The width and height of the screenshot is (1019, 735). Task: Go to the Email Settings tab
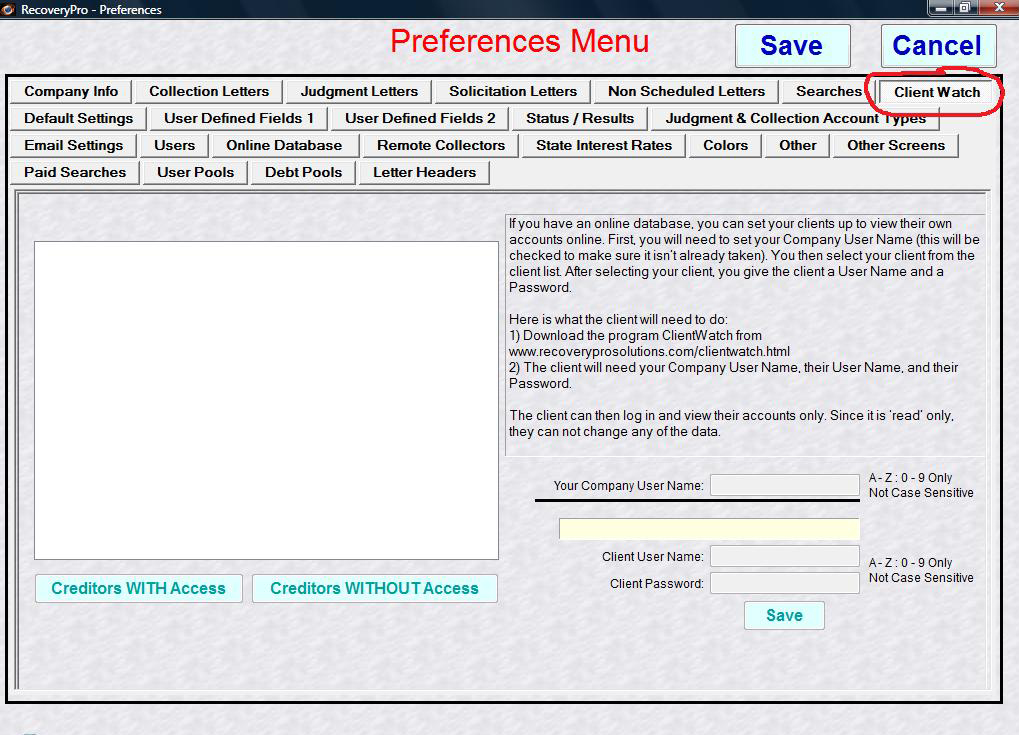[x=73, y=146]
